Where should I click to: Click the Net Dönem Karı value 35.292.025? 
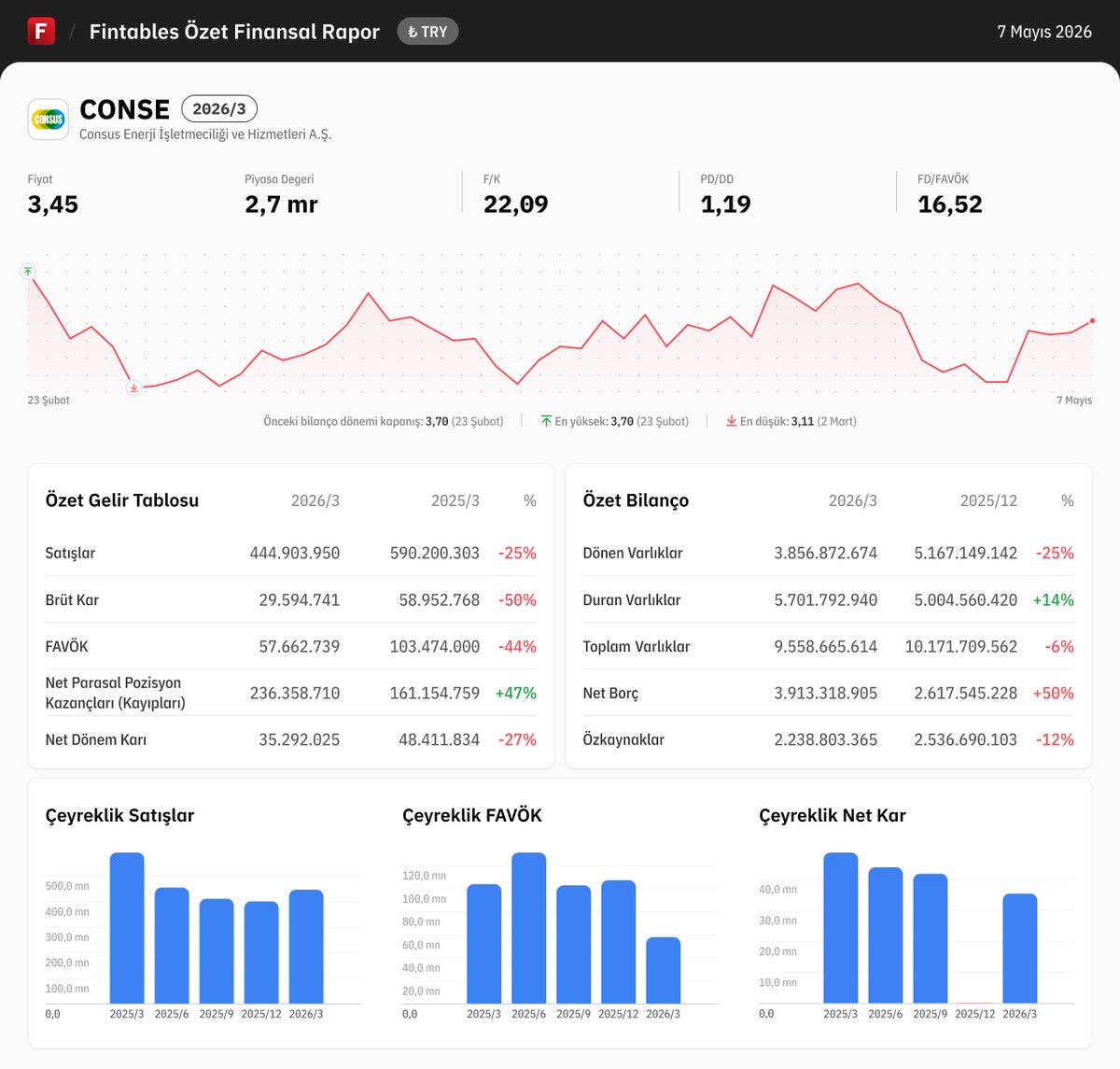pyautogui.click(x=300, y=739)
